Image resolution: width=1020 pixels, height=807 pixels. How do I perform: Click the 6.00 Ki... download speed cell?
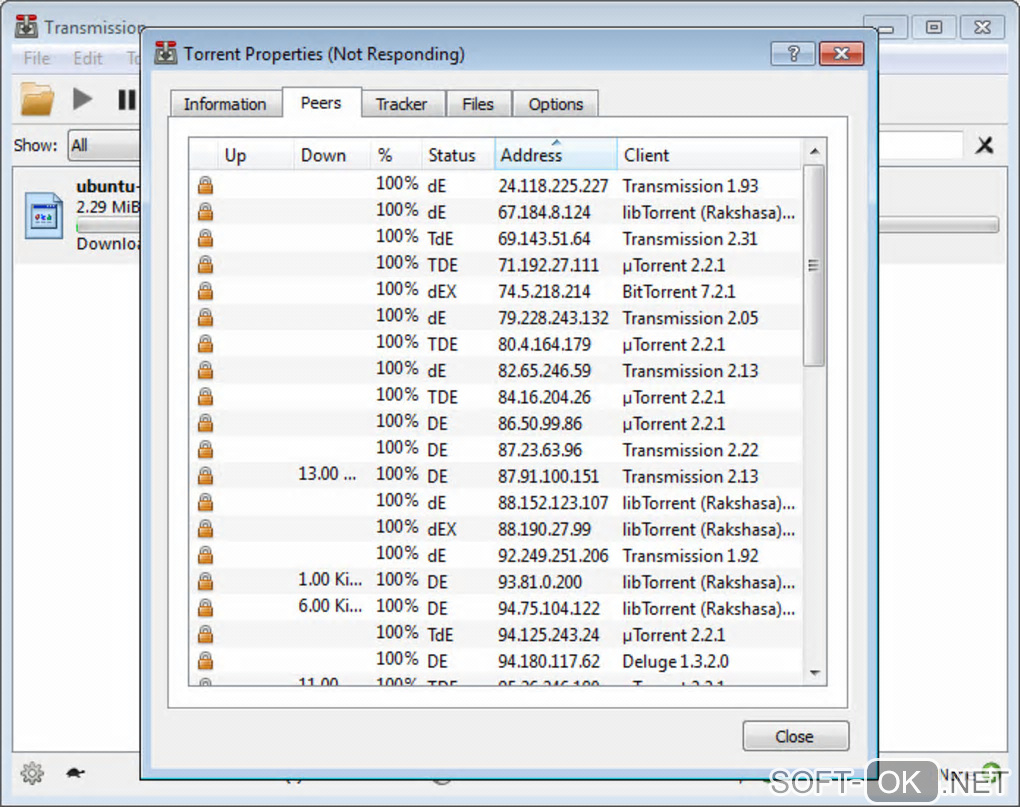click(330, 606)
